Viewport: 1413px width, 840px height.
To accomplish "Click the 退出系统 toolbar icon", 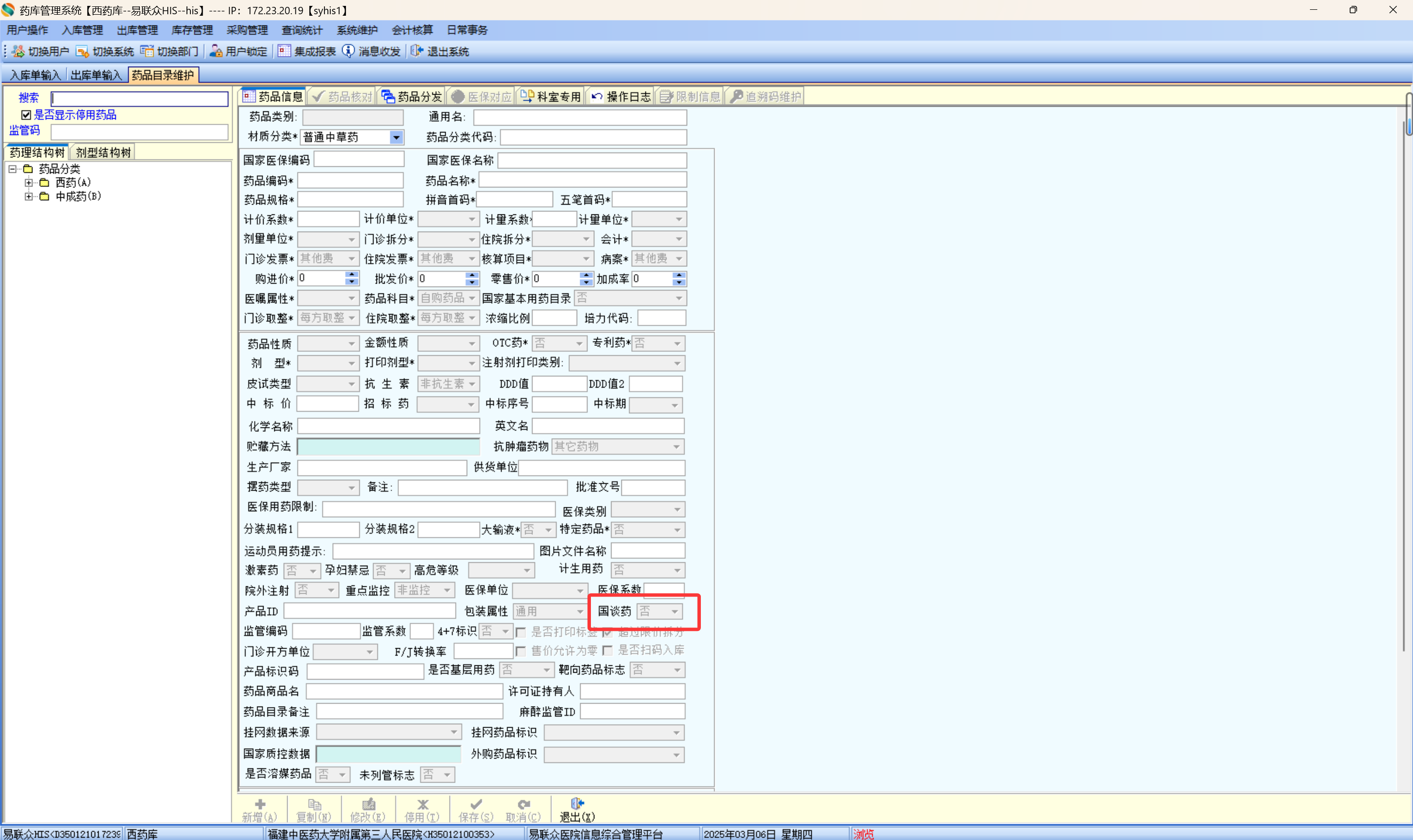I will (x=417, y=52).
